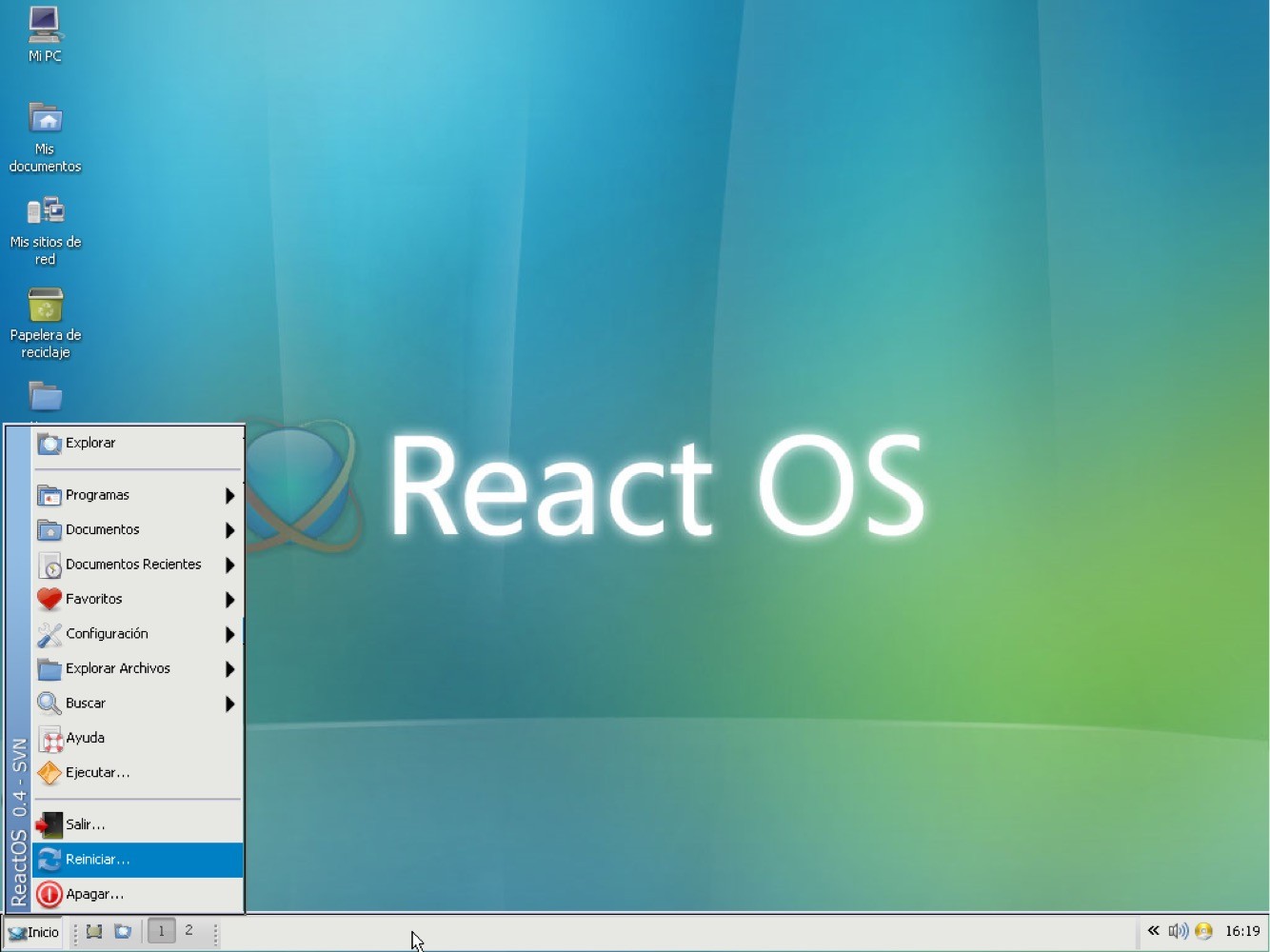The height and width of the screenshot is (952, 1270).
Task: Click the gold CD tray icon
Action: click(x=1204, y=931)
